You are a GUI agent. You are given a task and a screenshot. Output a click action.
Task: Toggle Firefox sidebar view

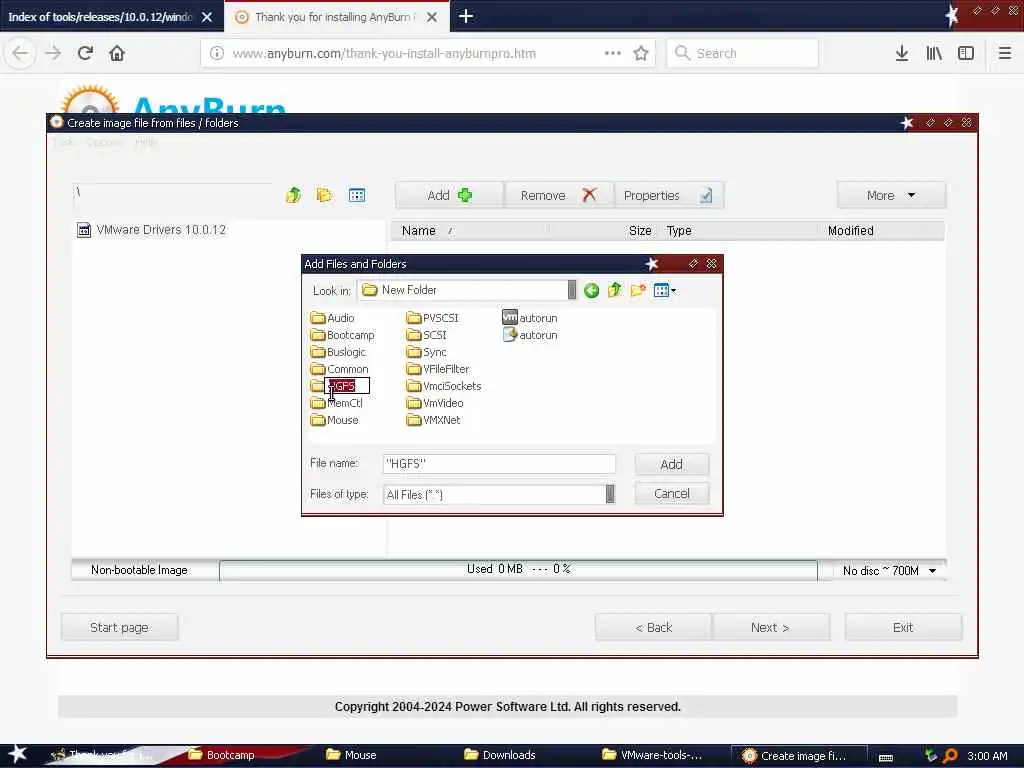pyautogui.click(x=966, y=54)
